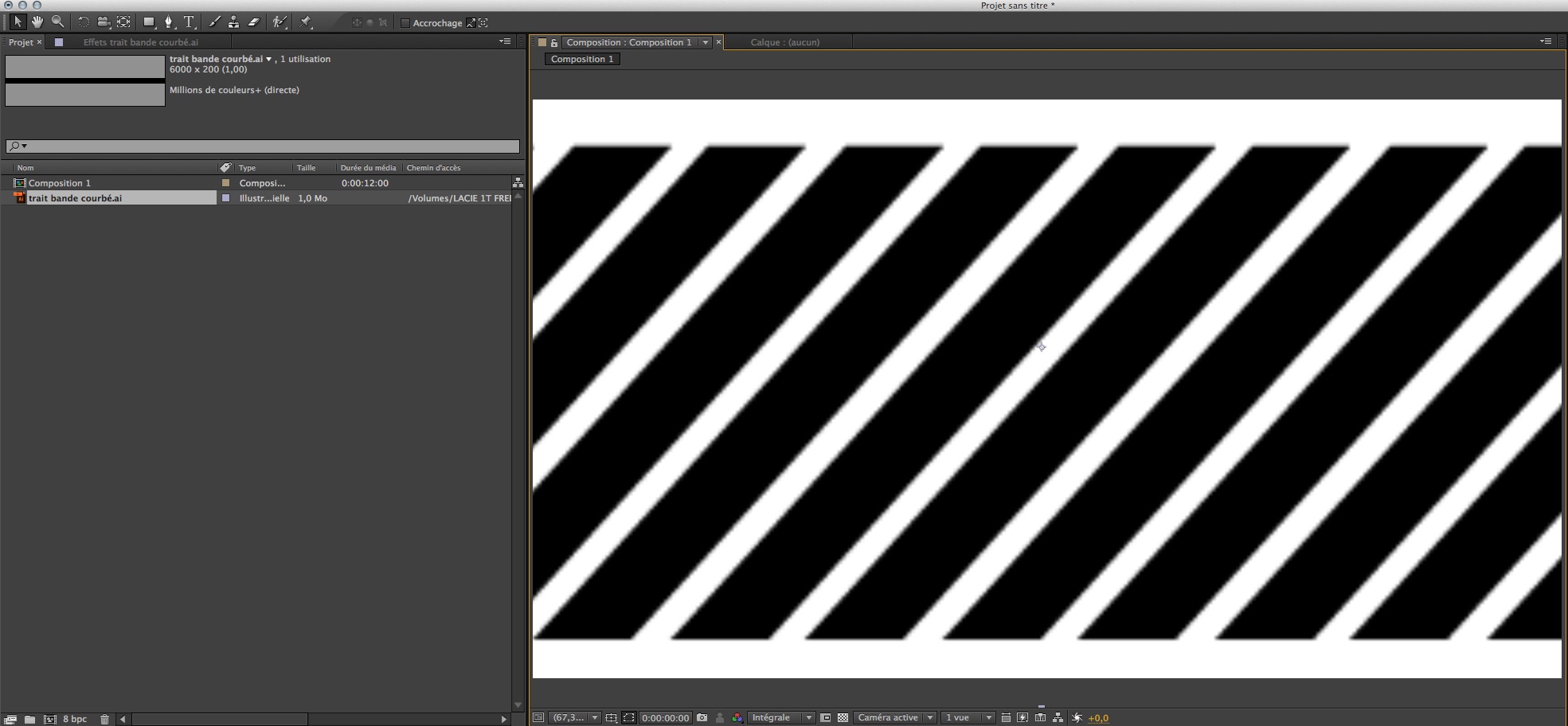Toggle the Region of Interest
Image resolution: width=1568 pixels, height=726 pixels.
tap(630, 717)
